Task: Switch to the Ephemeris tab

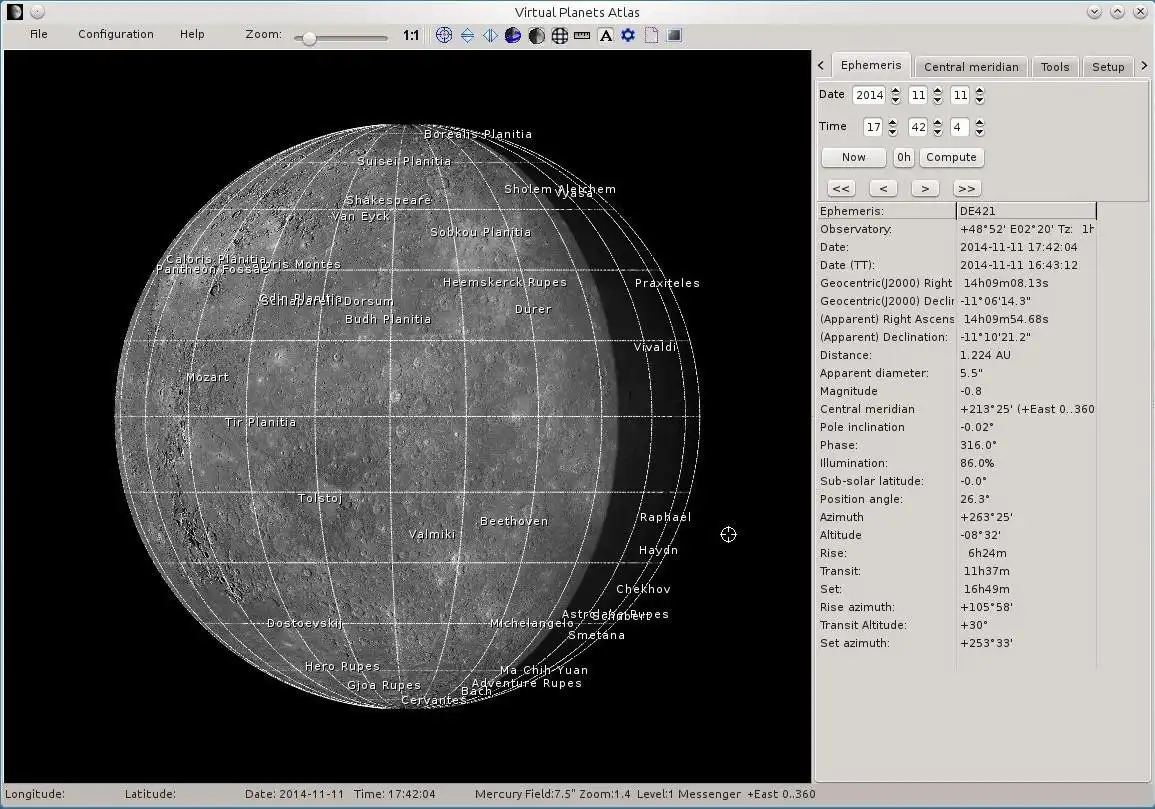Action: [x=871, y=65]
